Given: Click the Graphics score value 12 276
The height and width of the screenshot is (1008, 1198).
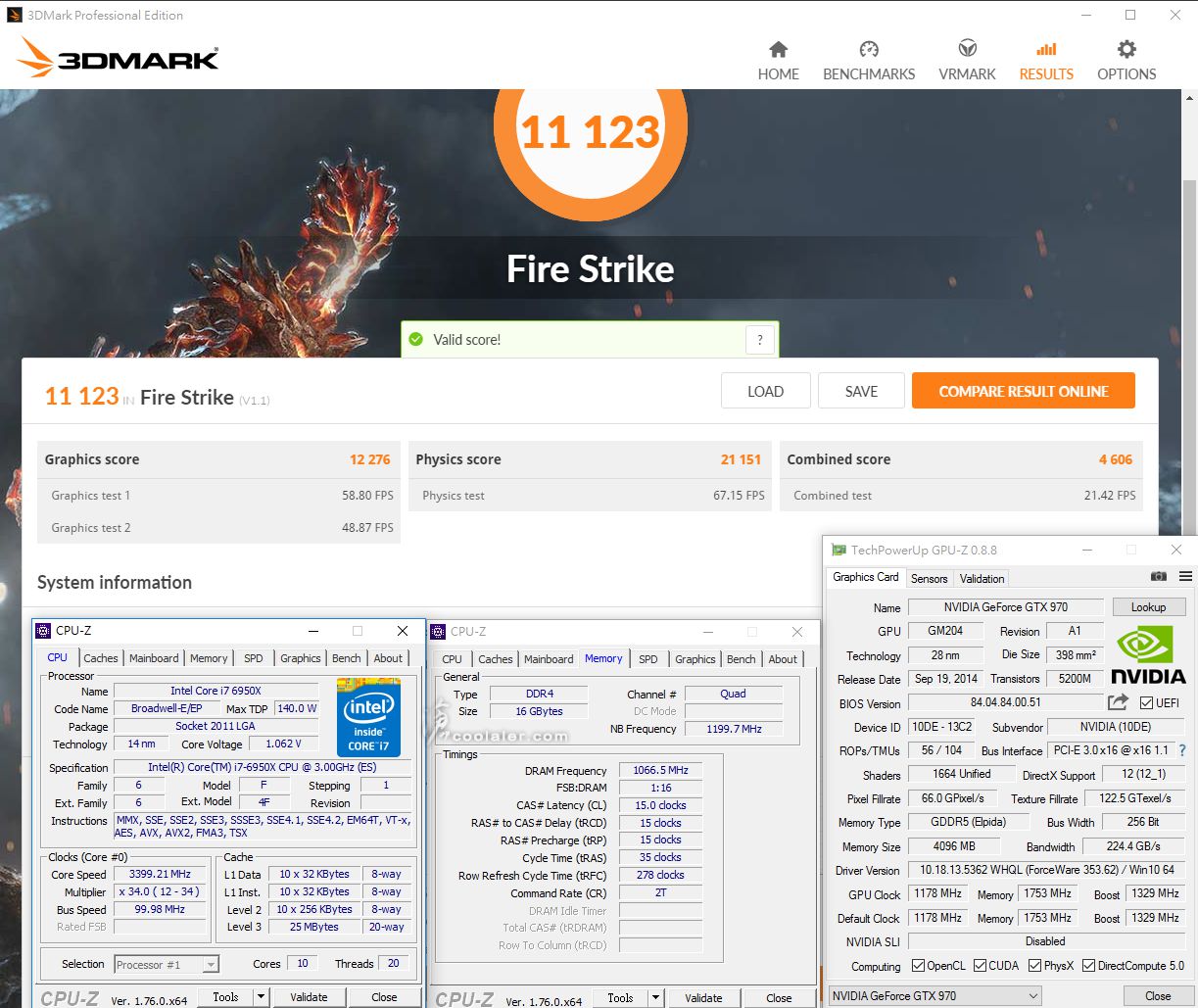Looking at the screenshot, I should 370,459.
